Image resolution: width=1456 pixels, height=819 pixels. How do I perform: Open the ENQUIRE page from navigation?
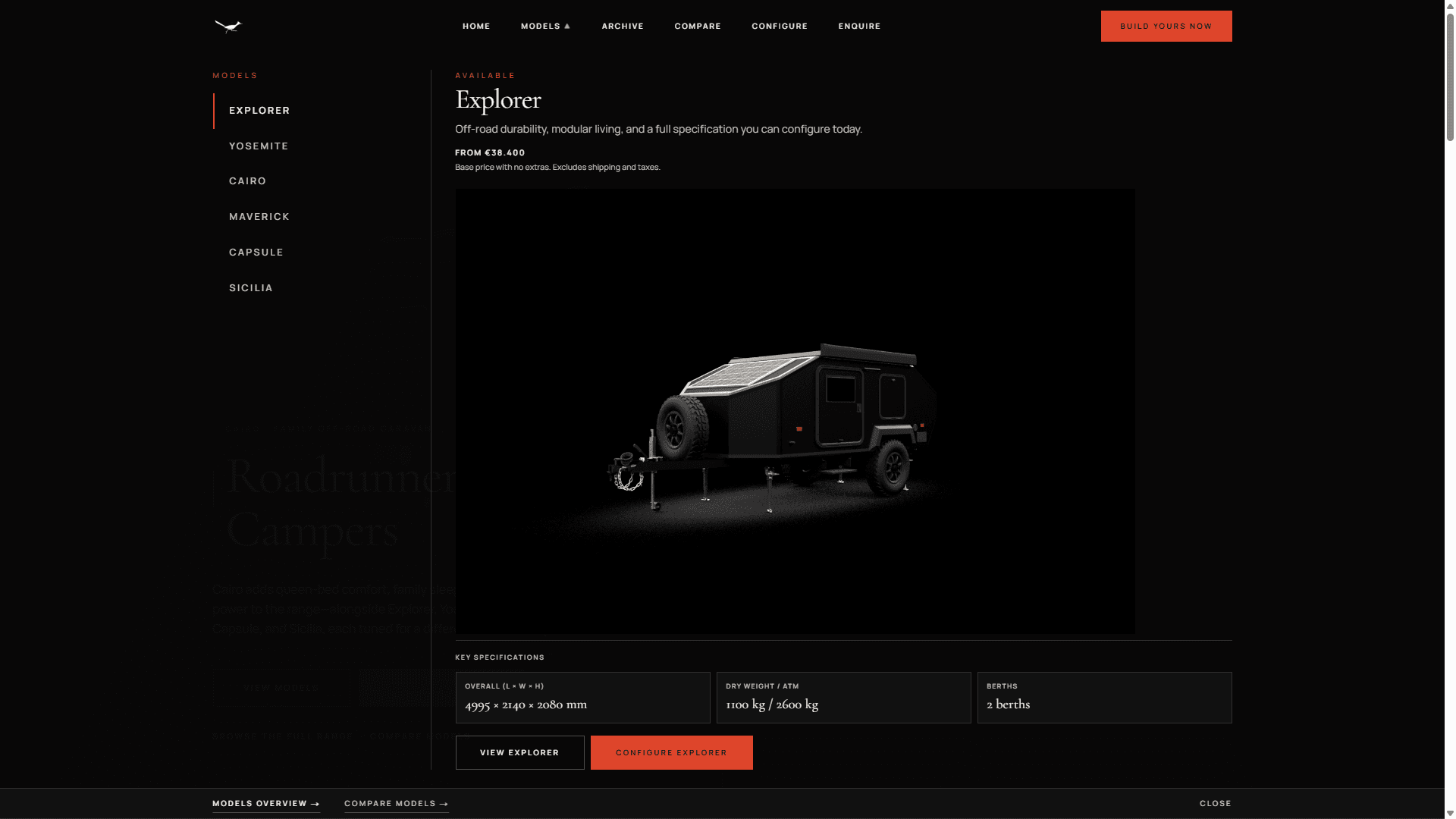coord(858,26)
